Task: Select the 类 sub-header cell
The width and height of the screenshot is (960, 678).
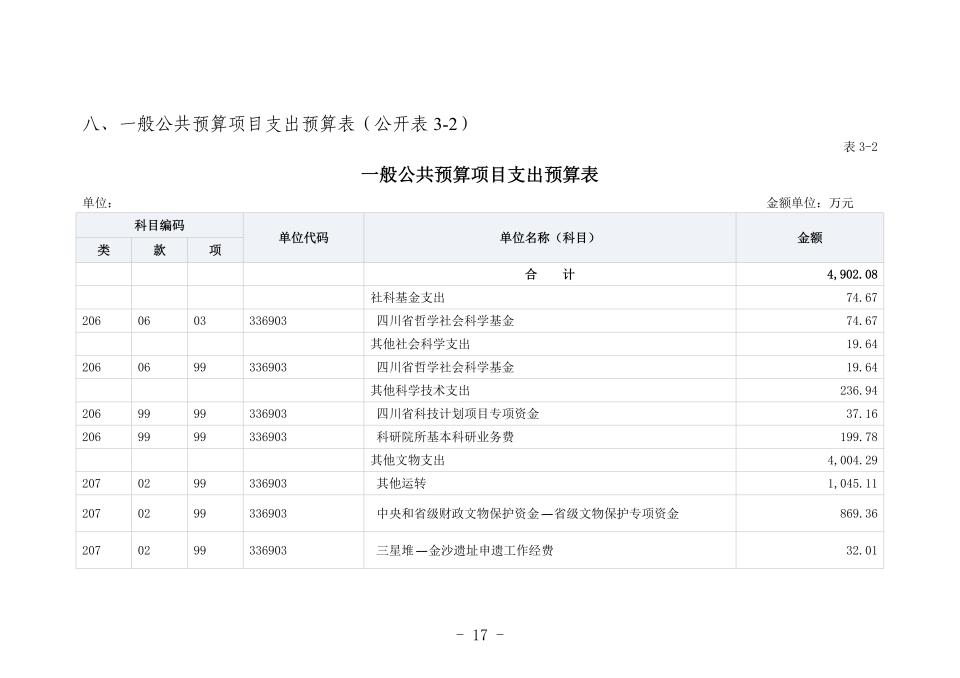Action: pyautogui.click(x=104, y=250)
